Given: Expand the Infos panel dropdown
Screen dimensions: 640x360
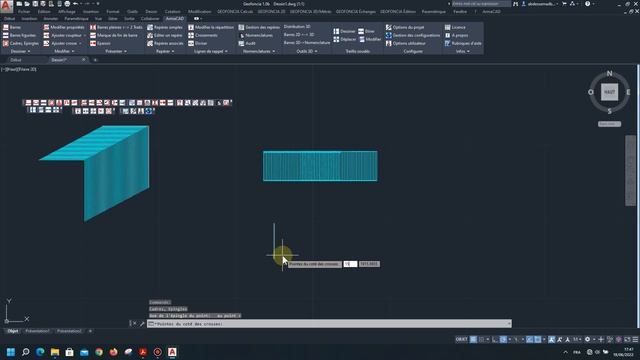Looking at the screenshot, I should point(462,51).
